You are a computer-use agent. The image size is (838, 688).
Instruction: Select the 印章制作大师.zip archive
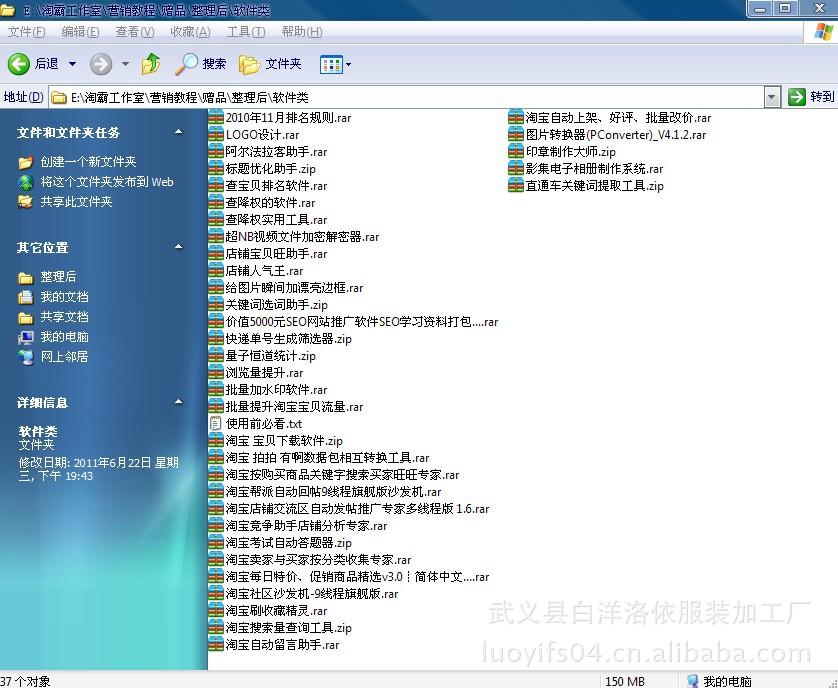point(570,152)
